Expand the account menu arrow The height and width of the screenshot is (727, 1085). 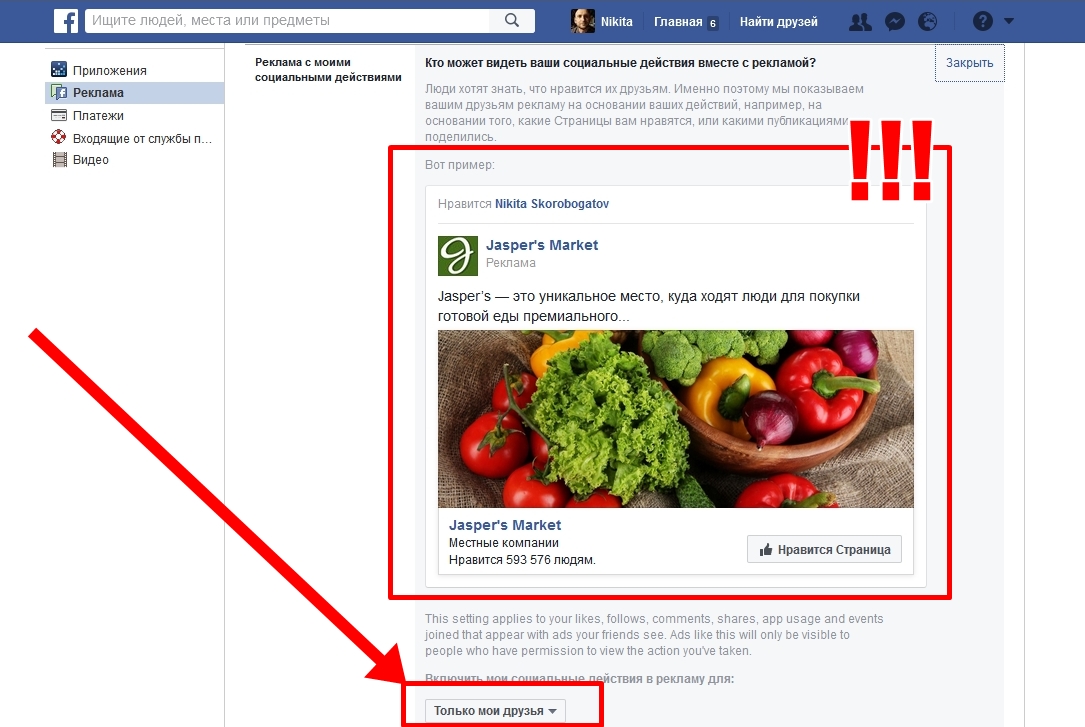pos(1008,21)
